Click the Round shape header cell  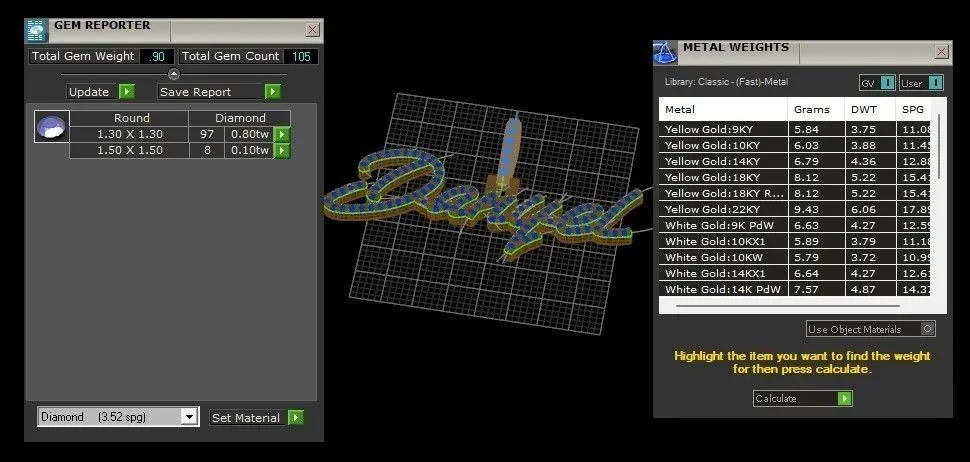pos(129,118)
